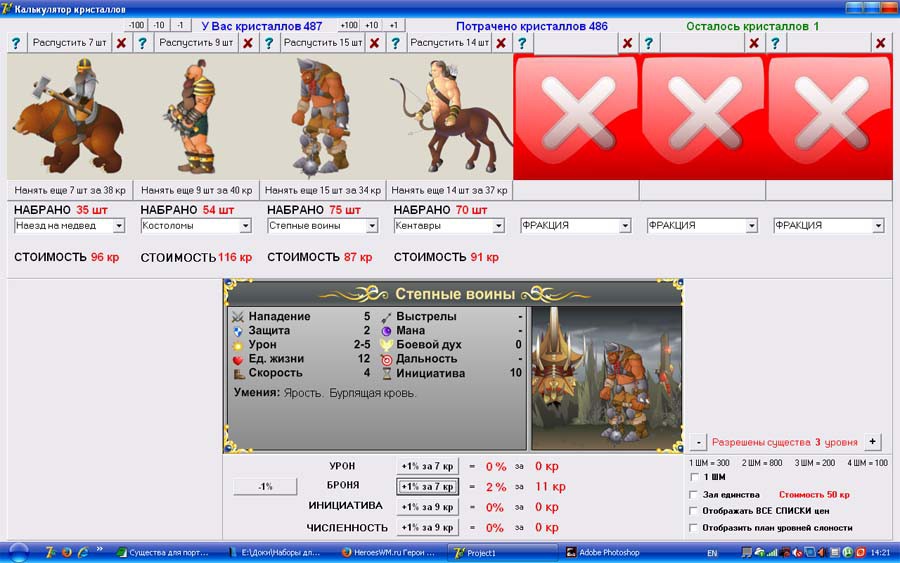The height and width of the screenshot is (563, 900).
Task: Open the sixth ФРАКЦИЯ dropdown
Action: [751, 226]
